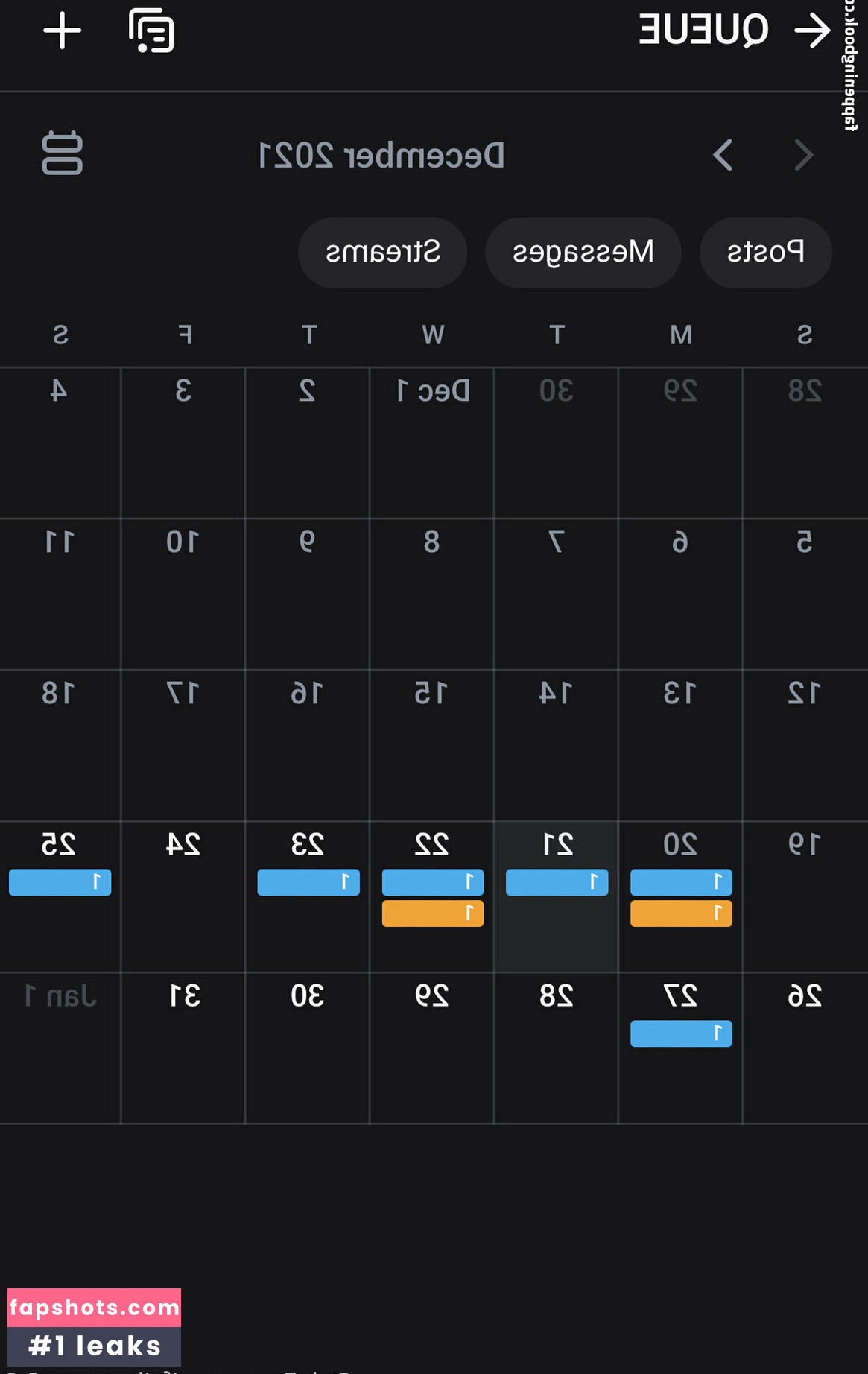Open blue event bar on December 25
Screen dimensions: 868x1374
60,882
